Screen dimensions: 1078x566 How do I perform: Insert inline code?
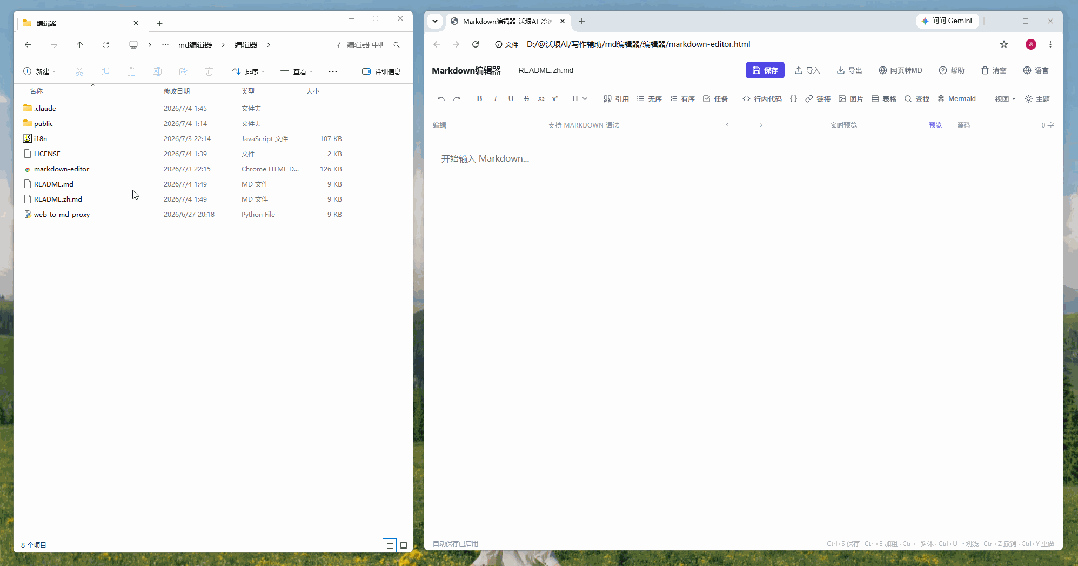762,99
